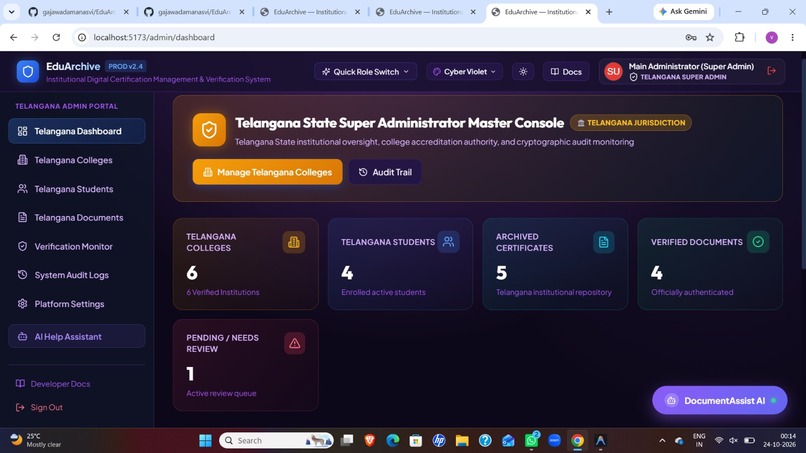Open the DocumentAssist AI chat button
806x453 pixels.
tap(720, 400)
